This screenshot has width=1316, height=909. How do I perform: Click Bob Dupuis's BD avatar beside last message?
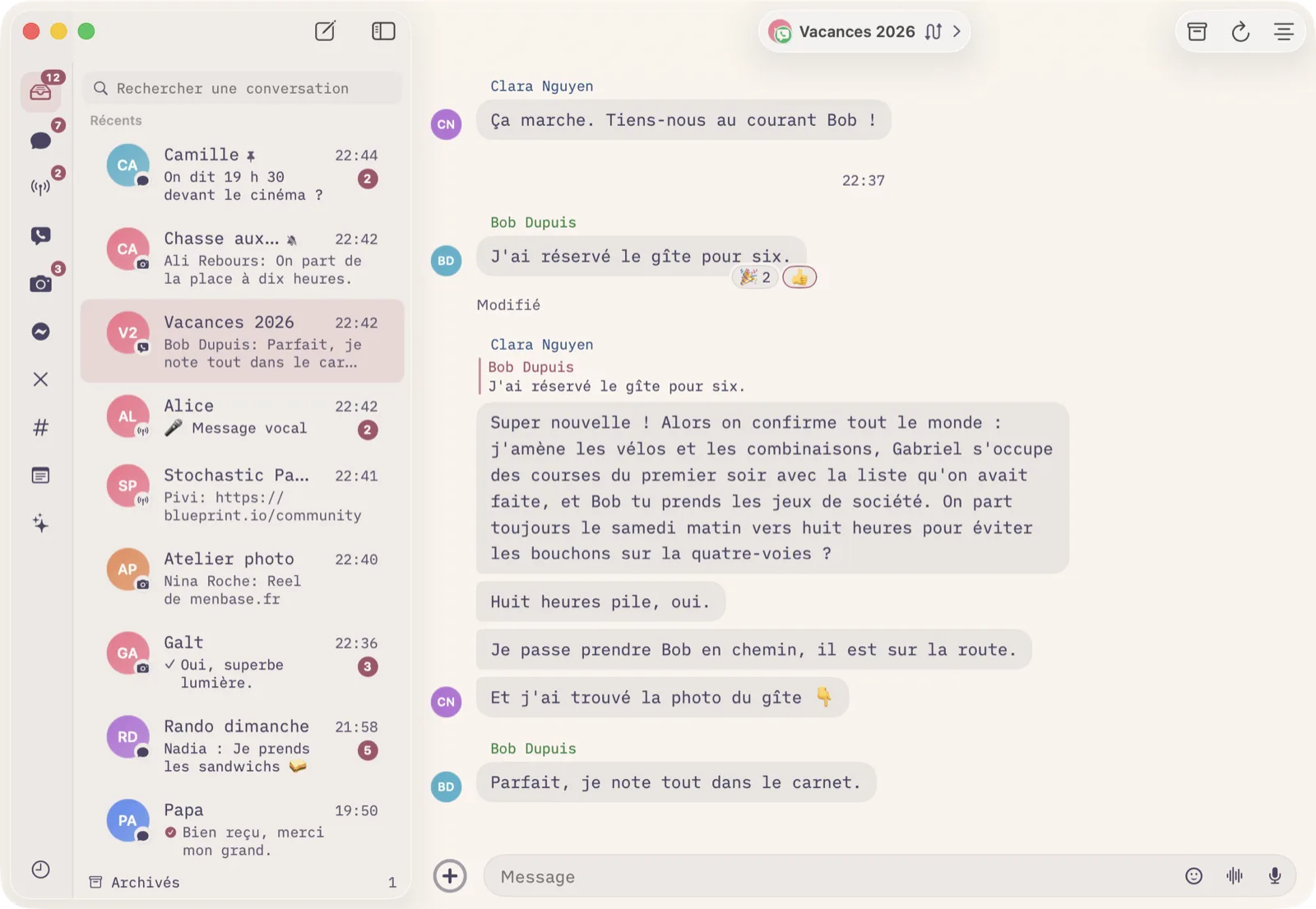pos(446,786)
